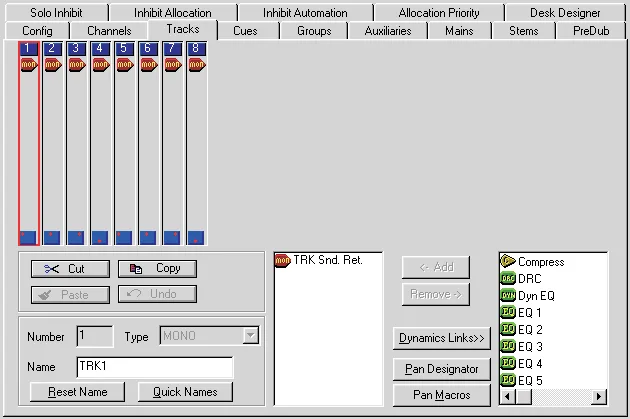Image resolution: width=630 pixels, height=419 pixels.
Task: Click the mon icon on track 4
Action: (x=101, y=64)
